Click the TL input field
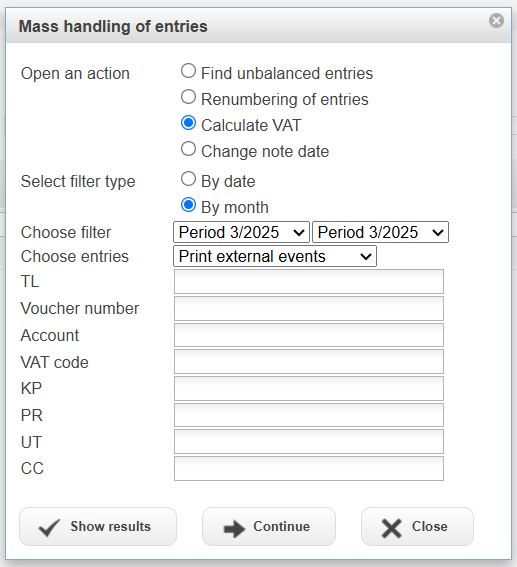 click(x=309, y=282)
